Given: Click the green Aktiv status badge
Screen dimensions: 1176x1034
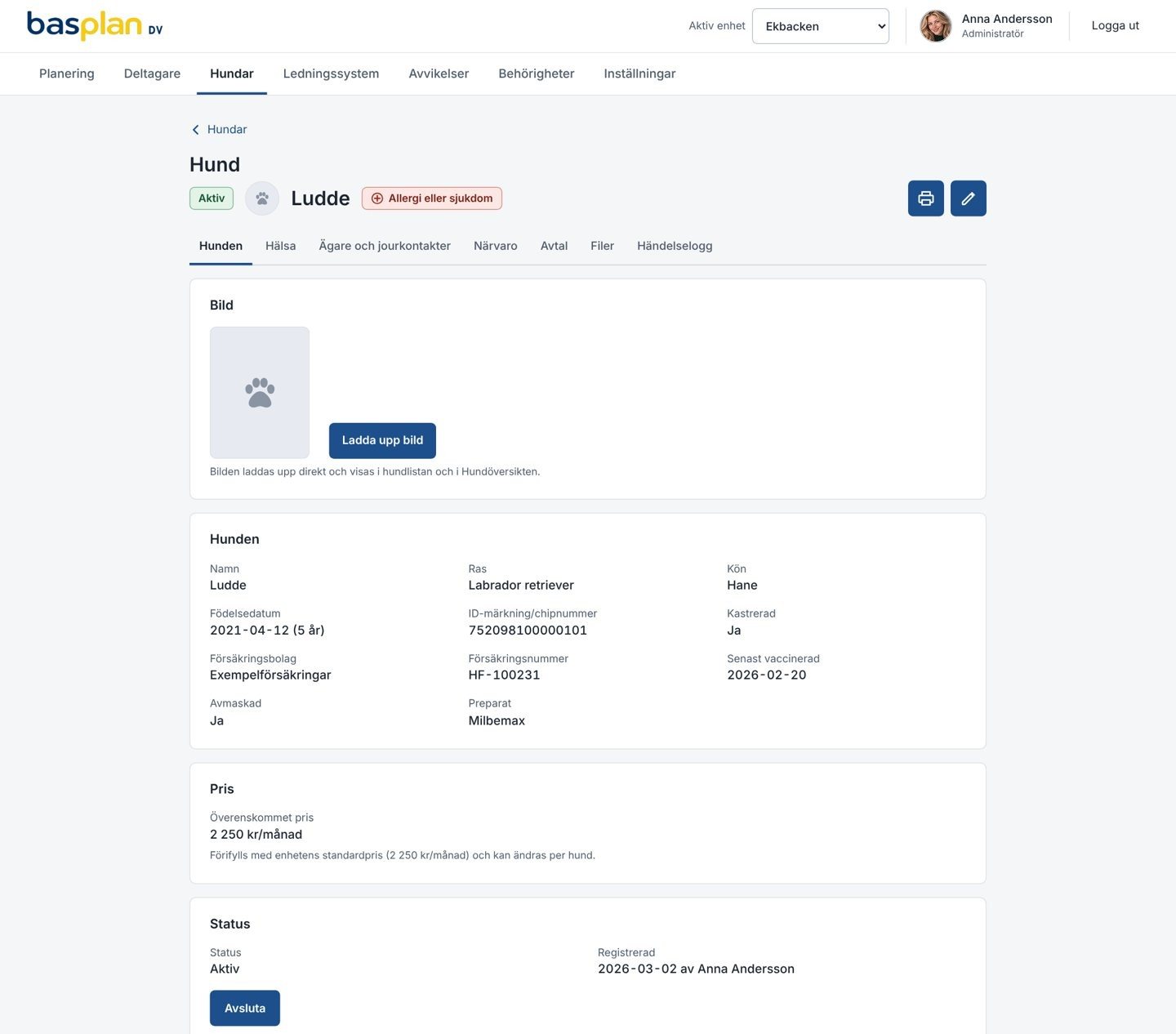Looking at the screenshot, I should (212, 198).
